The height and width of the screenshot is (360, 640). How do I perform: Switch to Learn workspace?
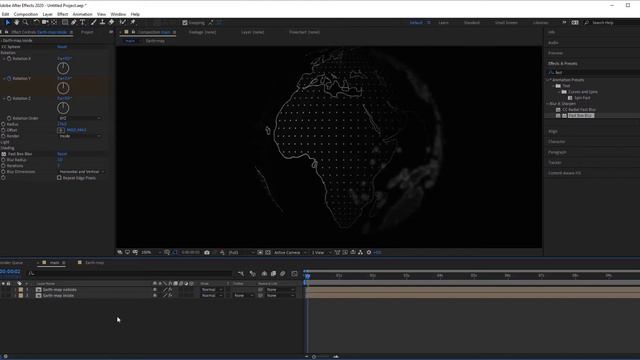[x=443, y=23]
